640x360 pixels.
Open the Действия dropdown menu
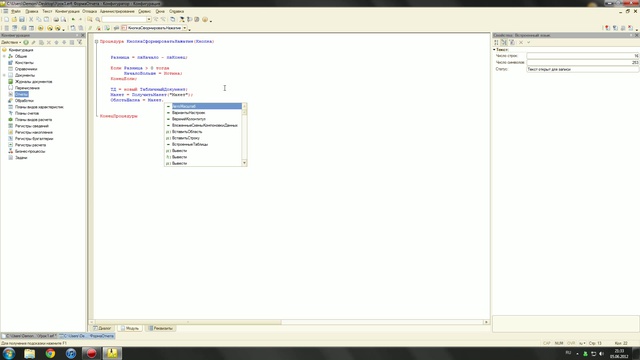(x=11, y=42)
